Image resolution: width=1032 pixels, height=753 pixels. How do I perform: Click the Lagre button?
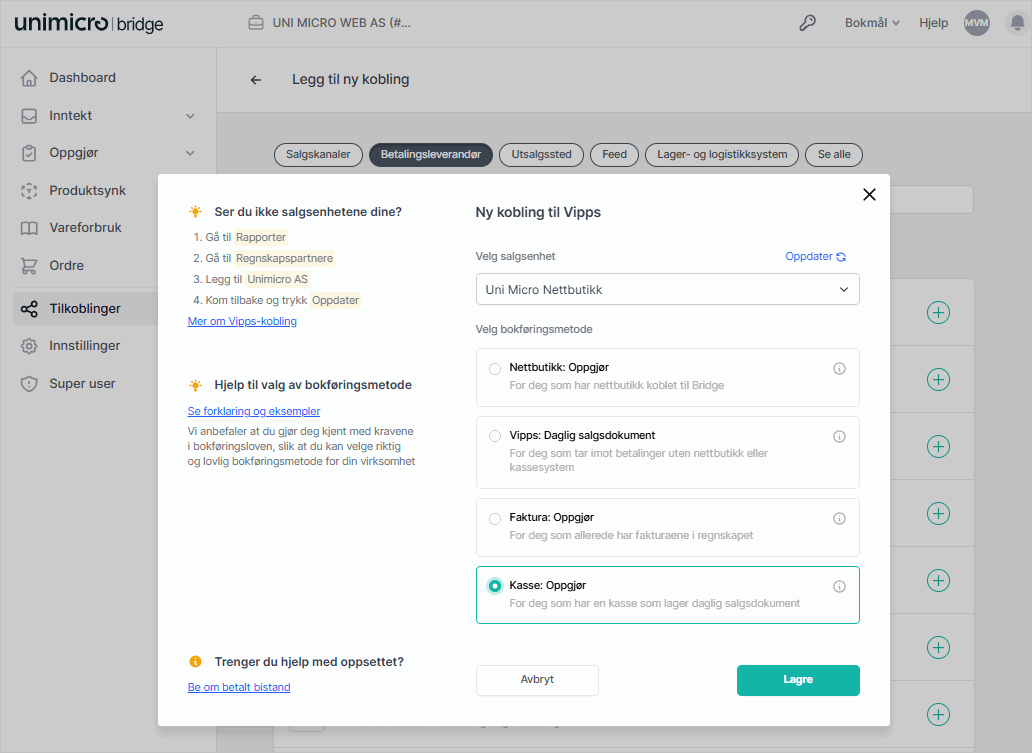point(798,680)
